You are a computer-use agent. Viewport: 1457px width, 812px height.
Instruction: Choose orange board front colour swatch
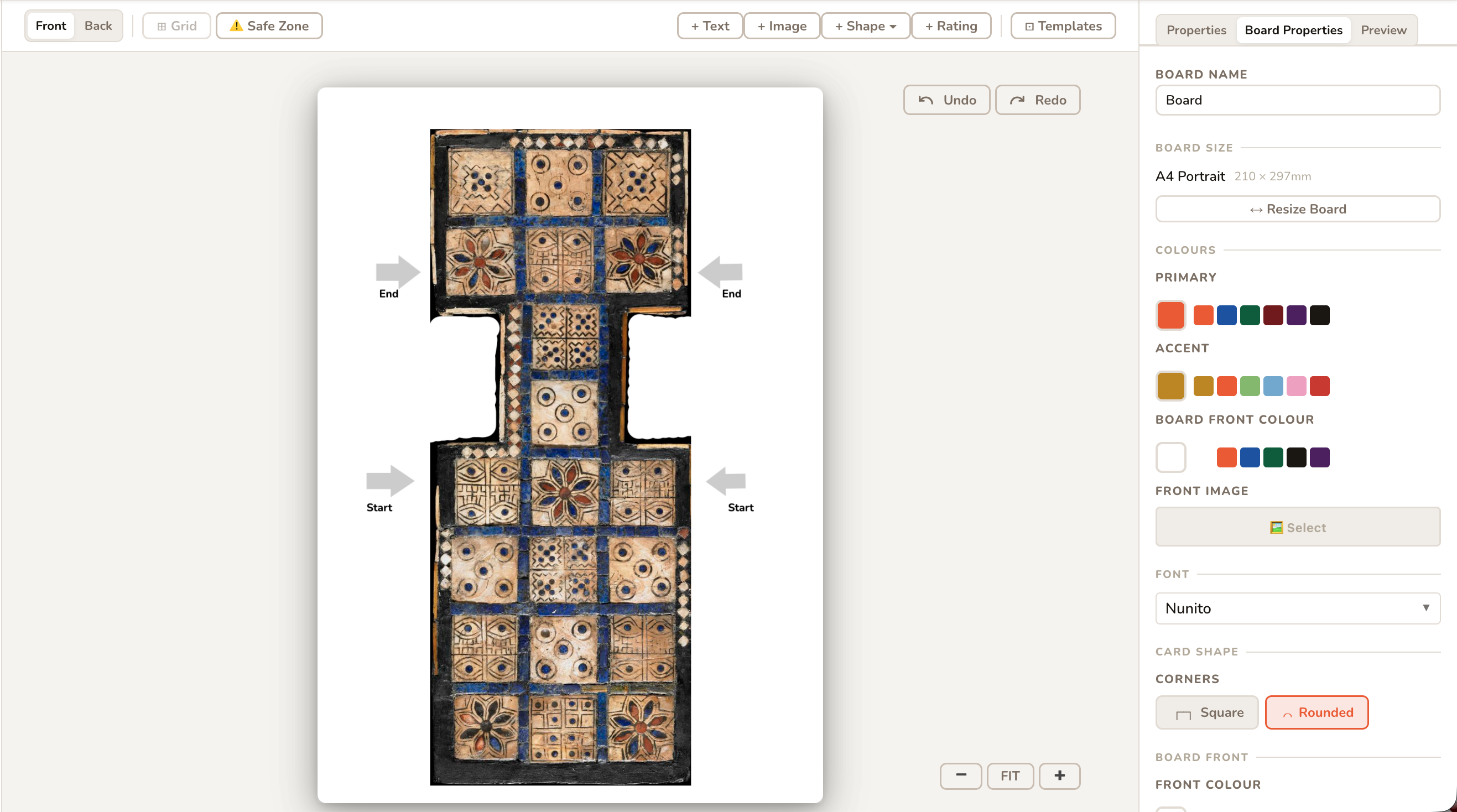[1226, 457]
